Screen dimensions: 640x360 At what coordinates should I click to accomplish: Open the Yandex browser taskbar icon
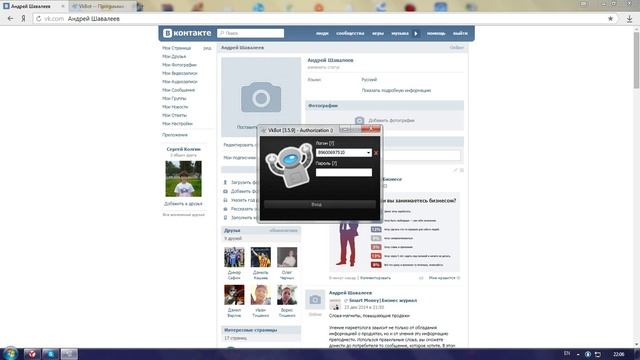click(32, 354)
